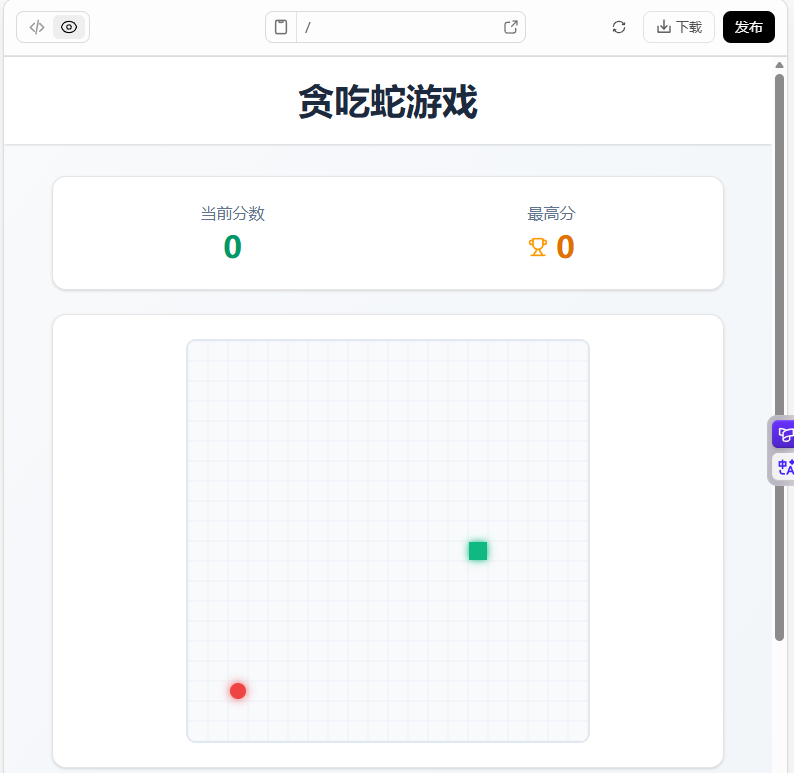Switch to the code view icon
This screenshot has width=794, height=773.
tap(37, 27)
